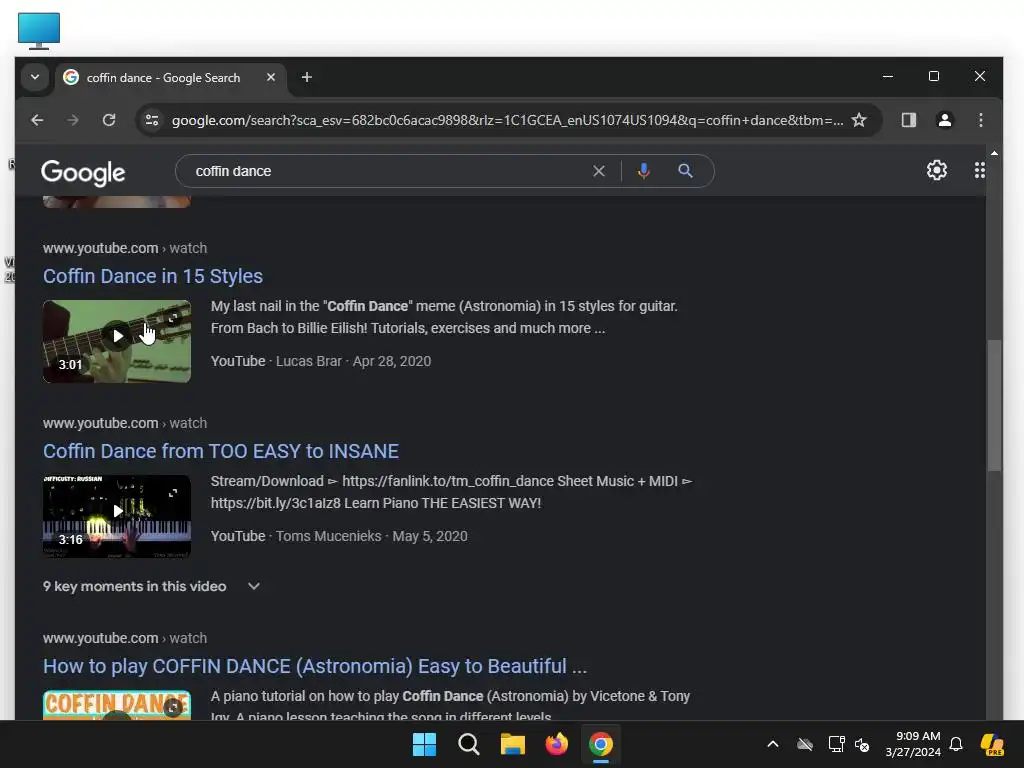
Task: Go to Google home via the logo
Action: (83, 172)
